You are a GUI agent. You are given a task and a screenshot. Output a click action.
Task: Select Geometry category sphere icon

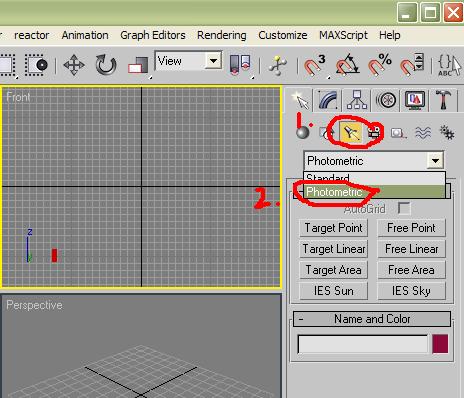pyautogui.click(x=303, y=132)
